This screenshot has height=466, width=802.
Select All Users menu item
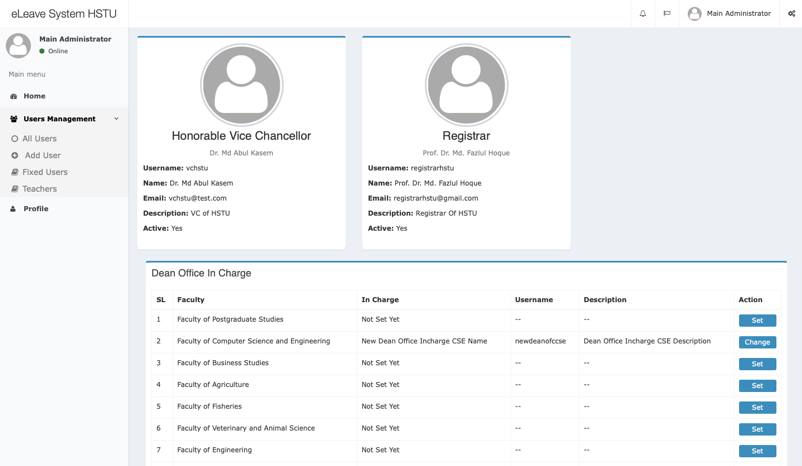pyautogui.click(x=40, y=139)
